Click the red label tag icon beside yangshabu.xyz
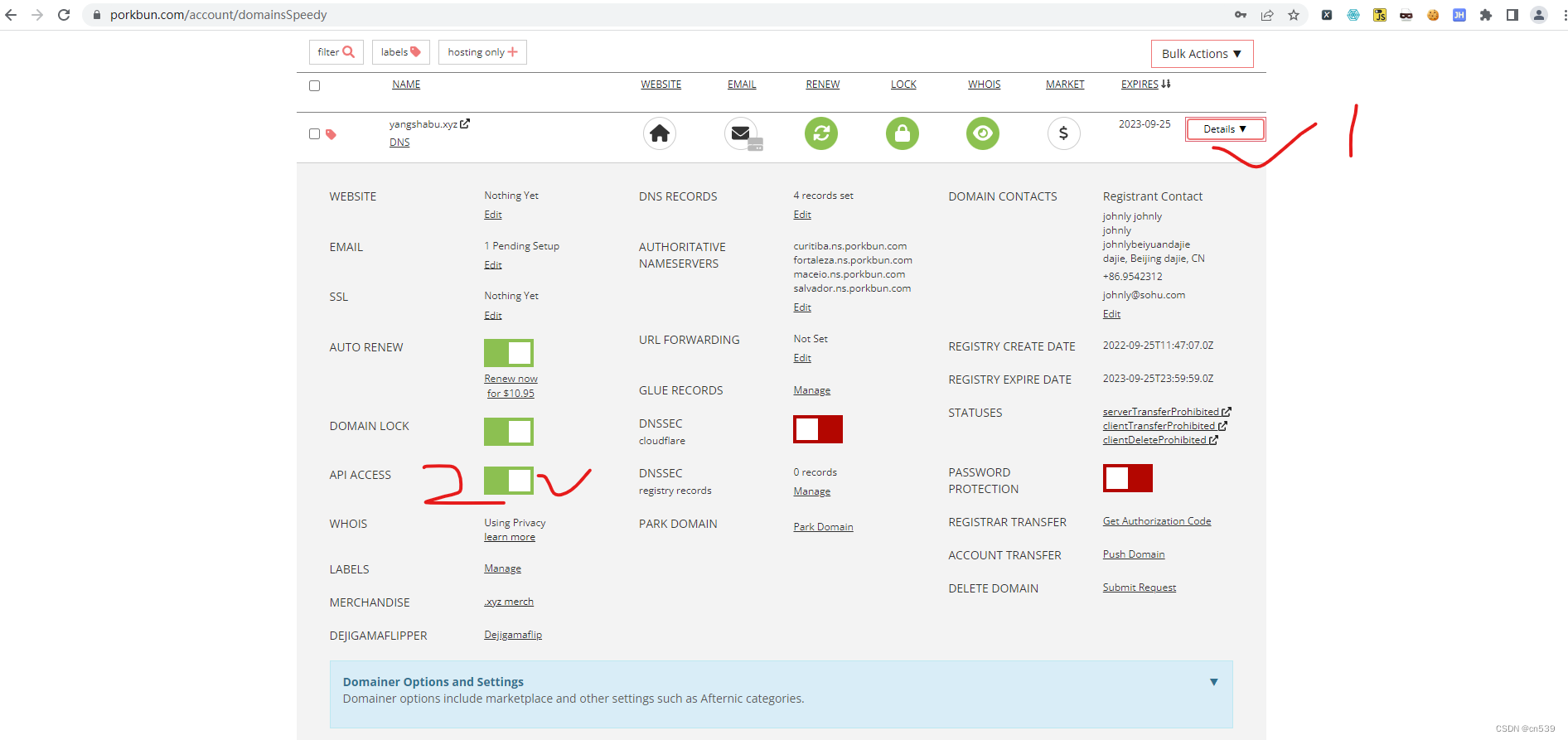This screenshot has width=1568, height=740. [332, 134]
